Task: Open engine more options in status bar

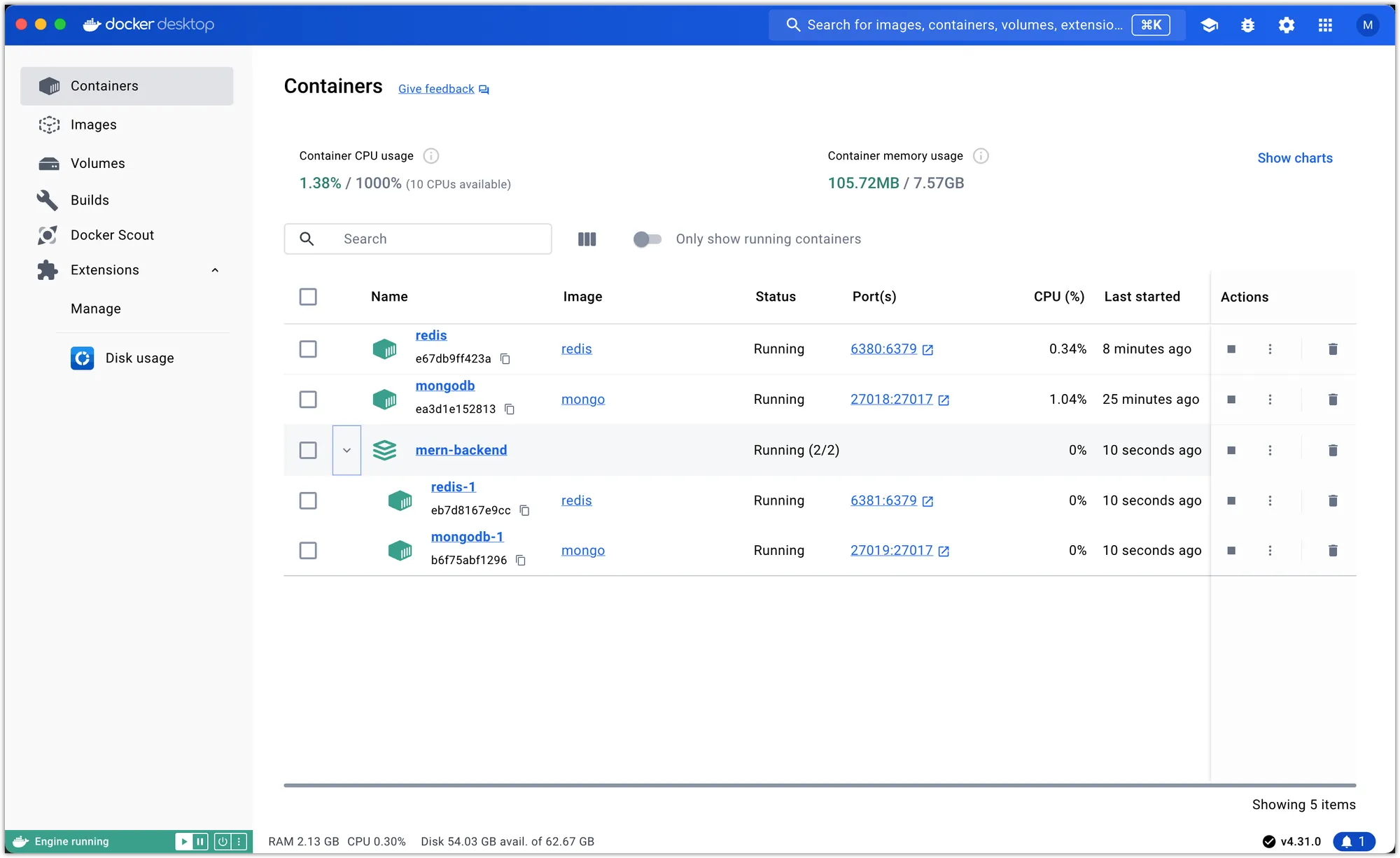Action: (239, 841)
